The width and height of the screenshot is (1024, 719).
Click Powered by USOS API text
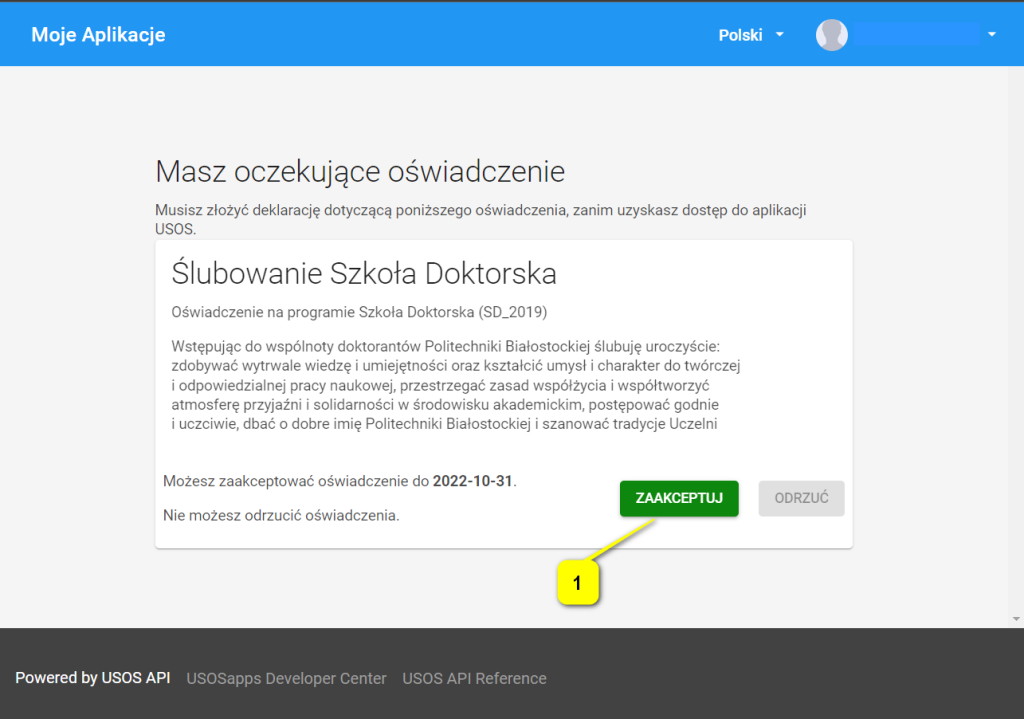coord(93,678)
